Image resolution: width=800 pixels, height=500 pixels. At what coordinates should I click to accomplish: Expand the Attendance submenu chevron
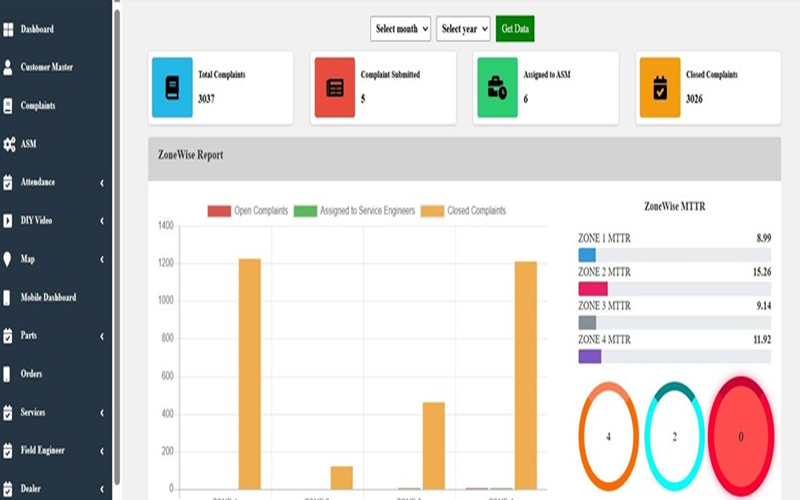pos(102,183)
